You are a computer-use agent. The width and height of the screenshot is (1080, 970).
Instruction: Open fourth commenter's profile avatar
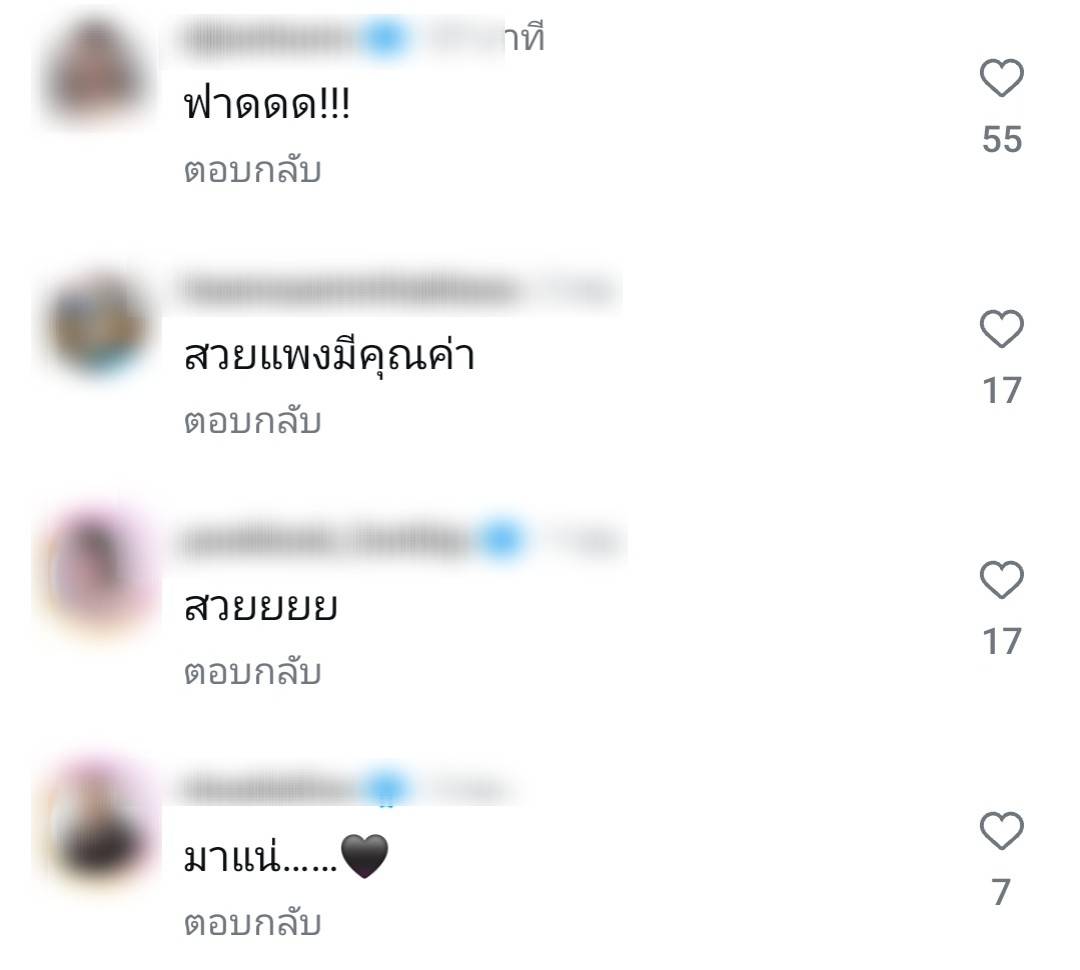pos(98,821)
